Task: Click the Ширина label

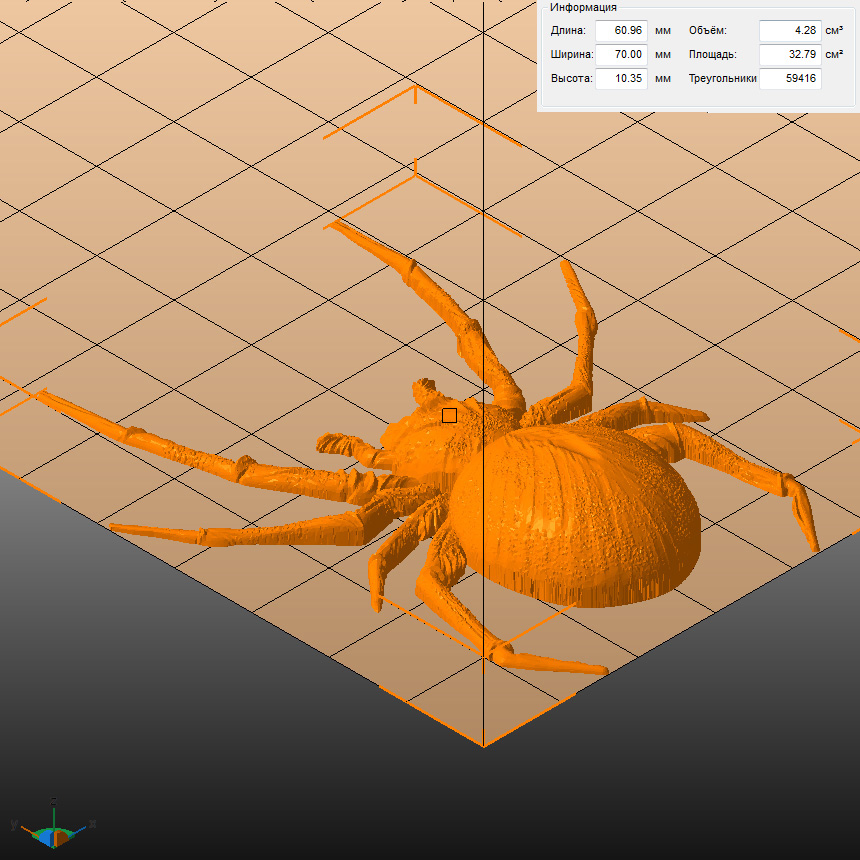Action: [x=572, y=55]
